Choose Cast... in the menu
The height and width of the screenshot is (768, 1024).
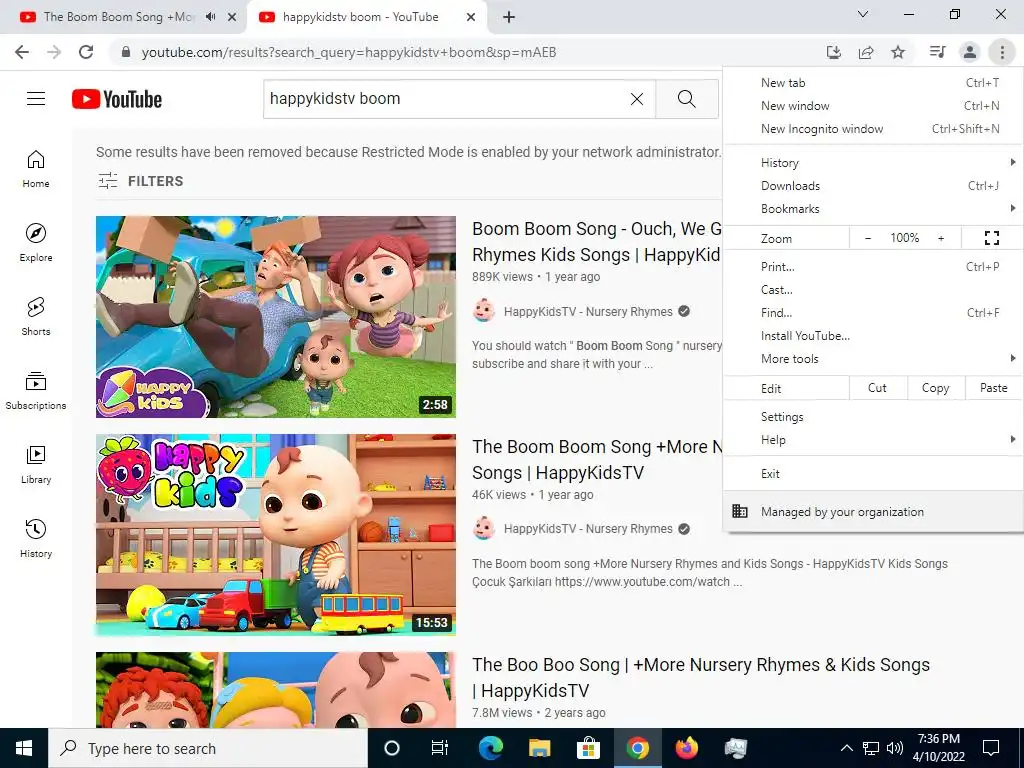(x=873, y=290)
